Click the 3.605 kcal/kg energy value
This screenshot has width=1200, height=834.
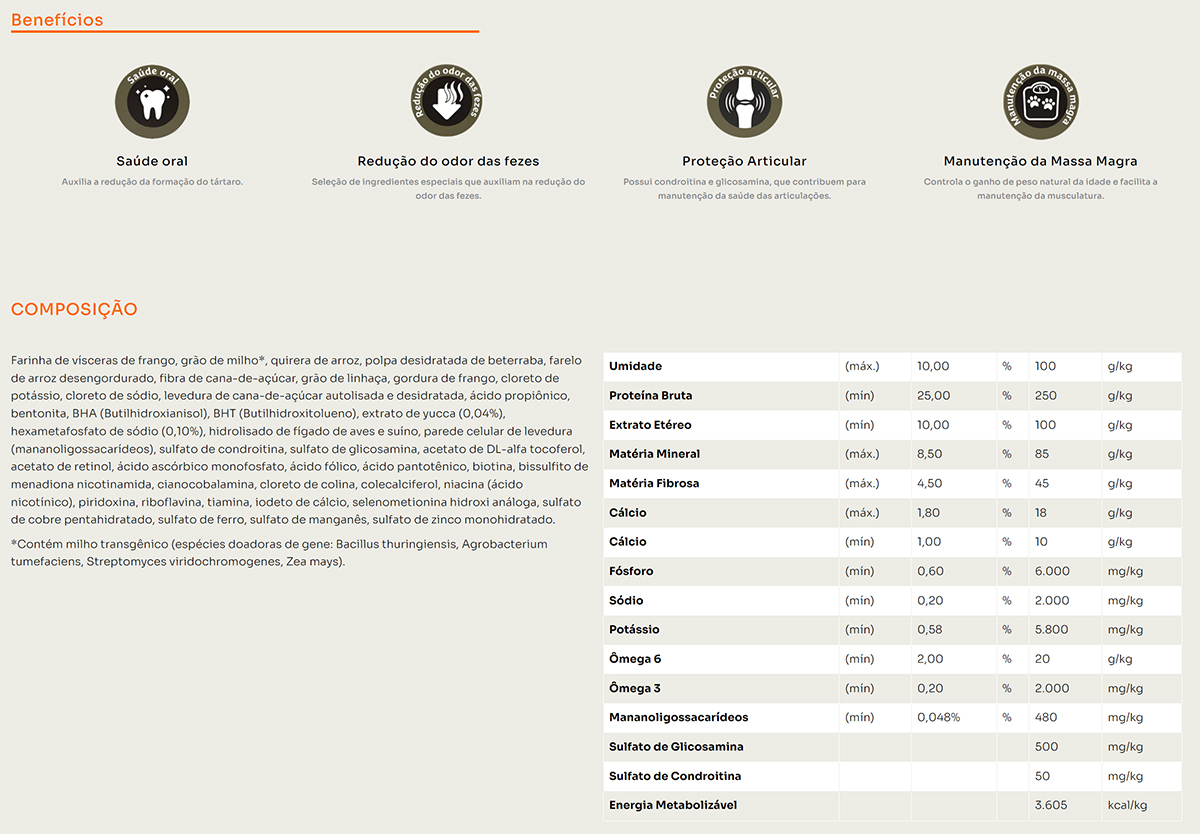tap(1052, 805)
